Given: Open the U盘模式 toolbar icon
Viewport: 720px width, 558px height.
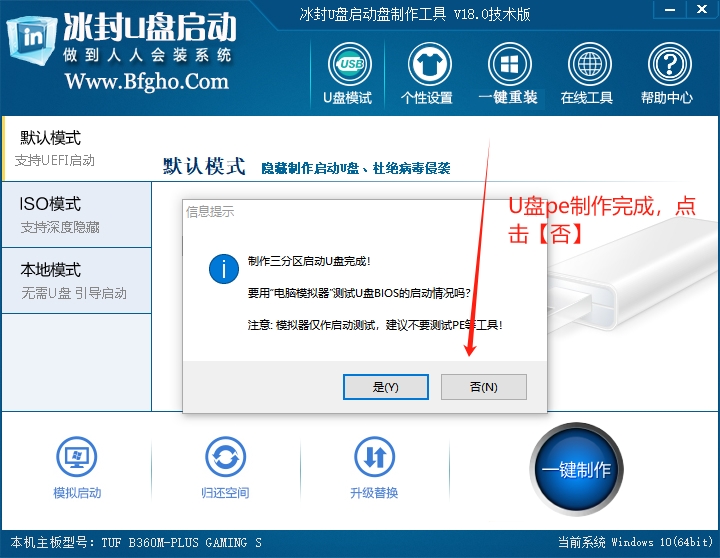Looking at the screenshot, I should point(347,67).
